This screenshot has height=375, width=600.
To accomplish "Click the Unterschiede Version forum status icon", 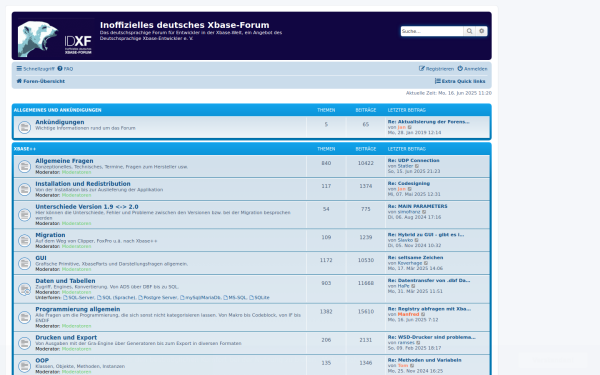I will coord(24,215).
